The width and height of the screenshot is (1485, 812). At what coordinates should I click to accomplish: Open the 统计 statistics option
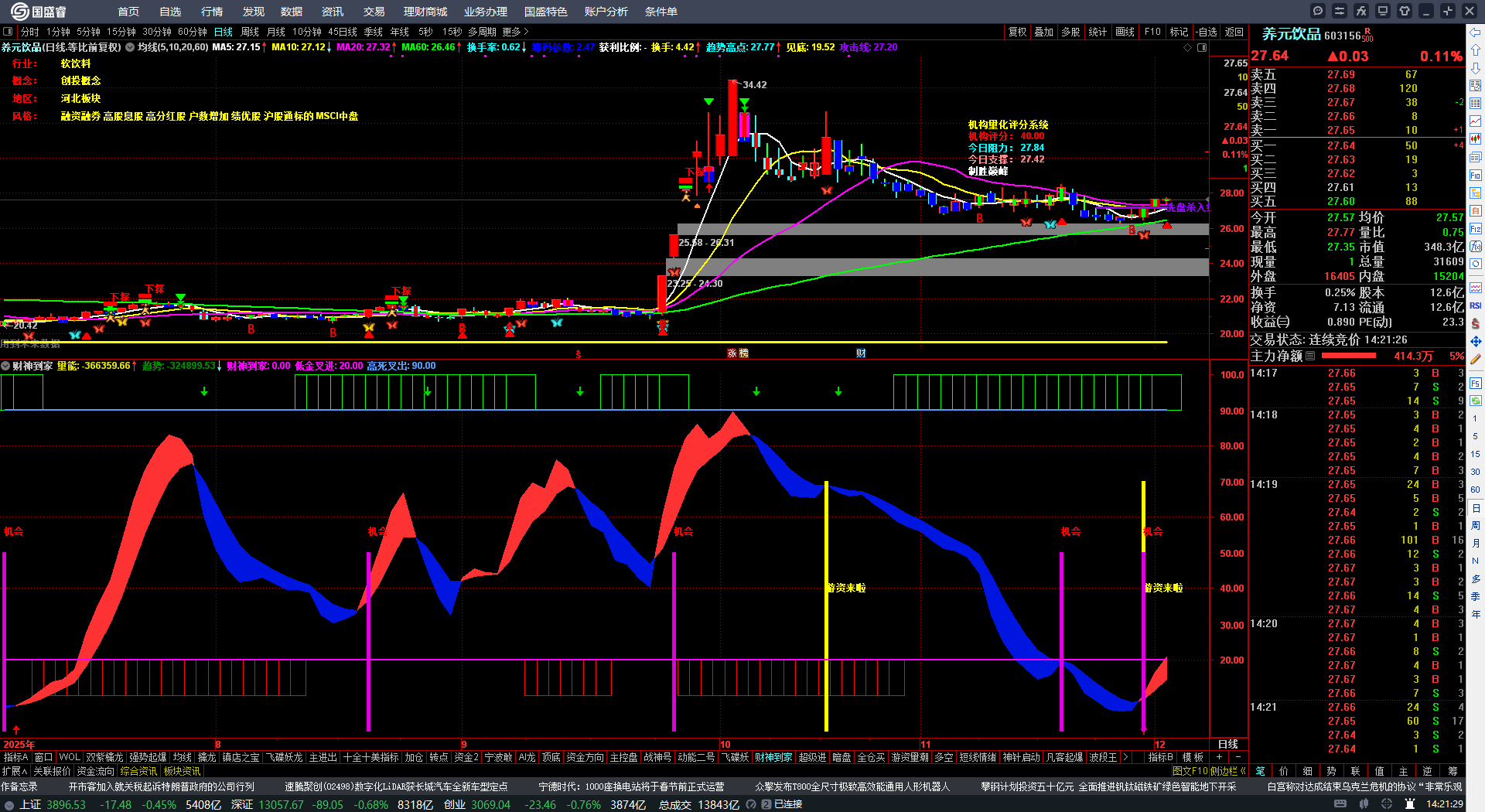pyautogui.click(x=1098, y=32)
